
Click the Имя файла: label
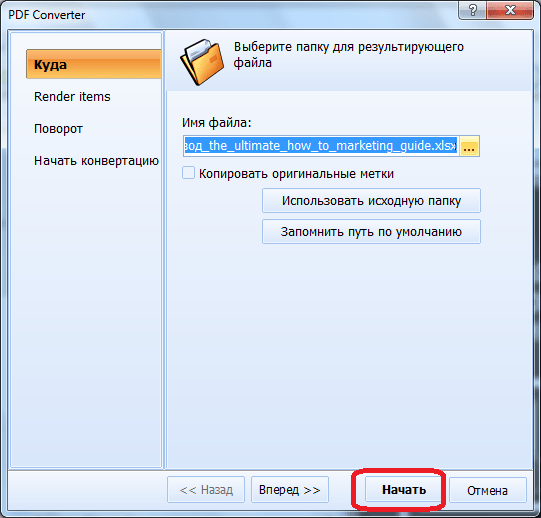(x=217, y=122)
